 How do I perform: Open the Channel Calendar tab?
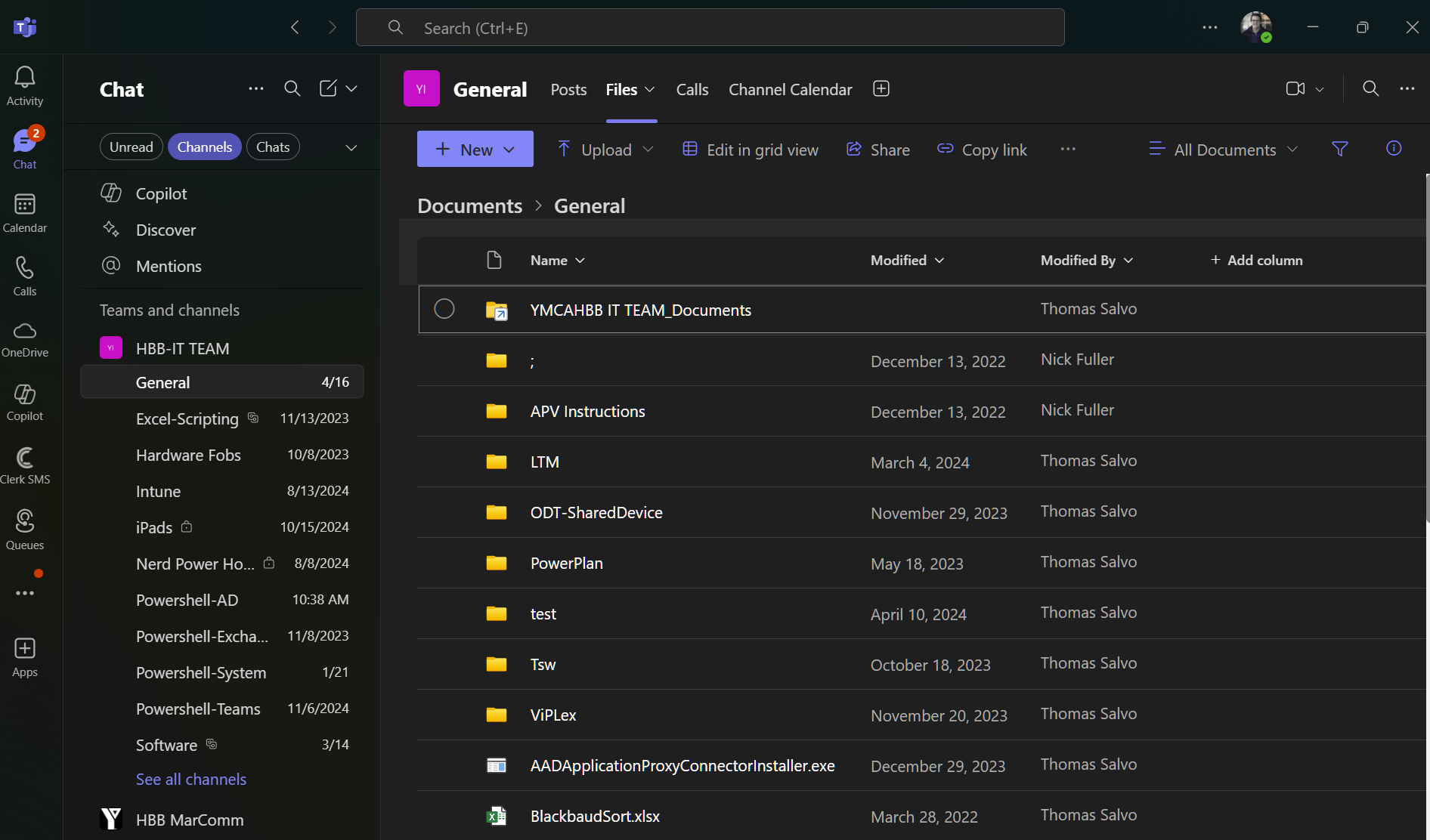click(x=790, y=89)
